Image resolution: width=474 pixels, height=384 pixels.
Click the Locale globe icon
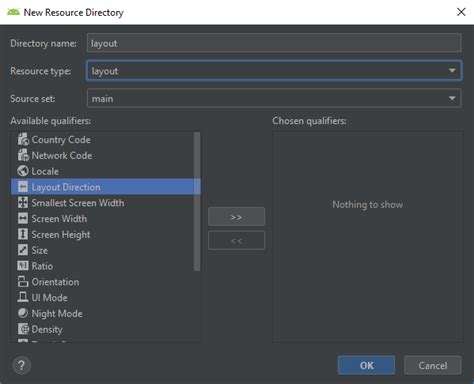pyautogui.click(x=23, y=171)
